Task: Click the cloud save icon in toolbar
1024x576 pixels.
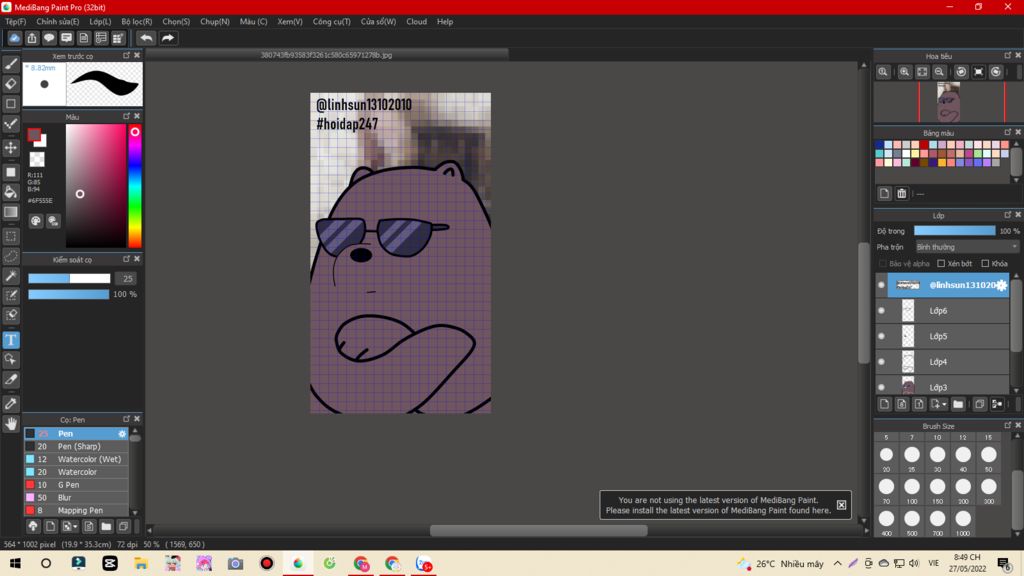Action: pos(14,38)
